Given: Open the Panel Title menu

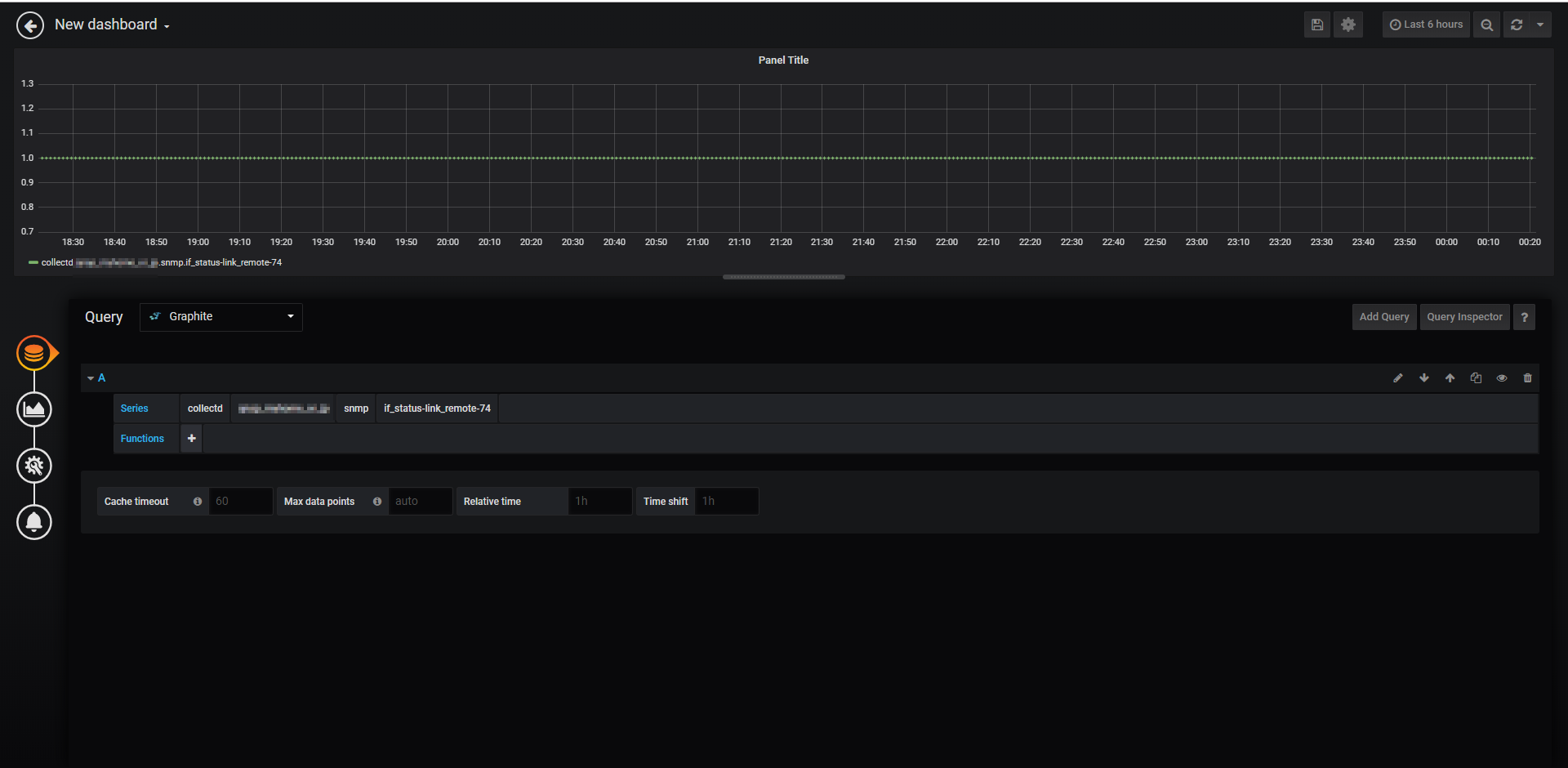Looking at the screenshot, I should point(783,60).
